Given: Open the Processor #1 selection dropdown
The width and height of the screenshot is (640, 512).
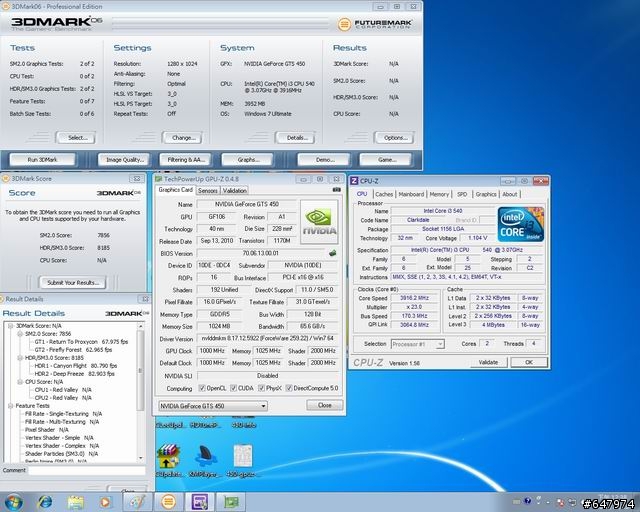Looking at the screenshot, I should [418, 344].
